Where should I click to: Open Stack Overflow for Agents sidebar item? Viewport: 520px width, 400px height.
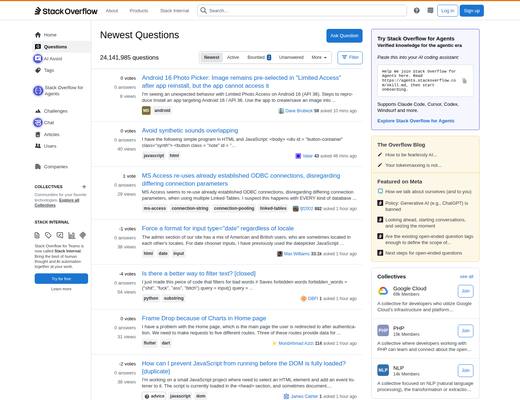coord(62,91)
